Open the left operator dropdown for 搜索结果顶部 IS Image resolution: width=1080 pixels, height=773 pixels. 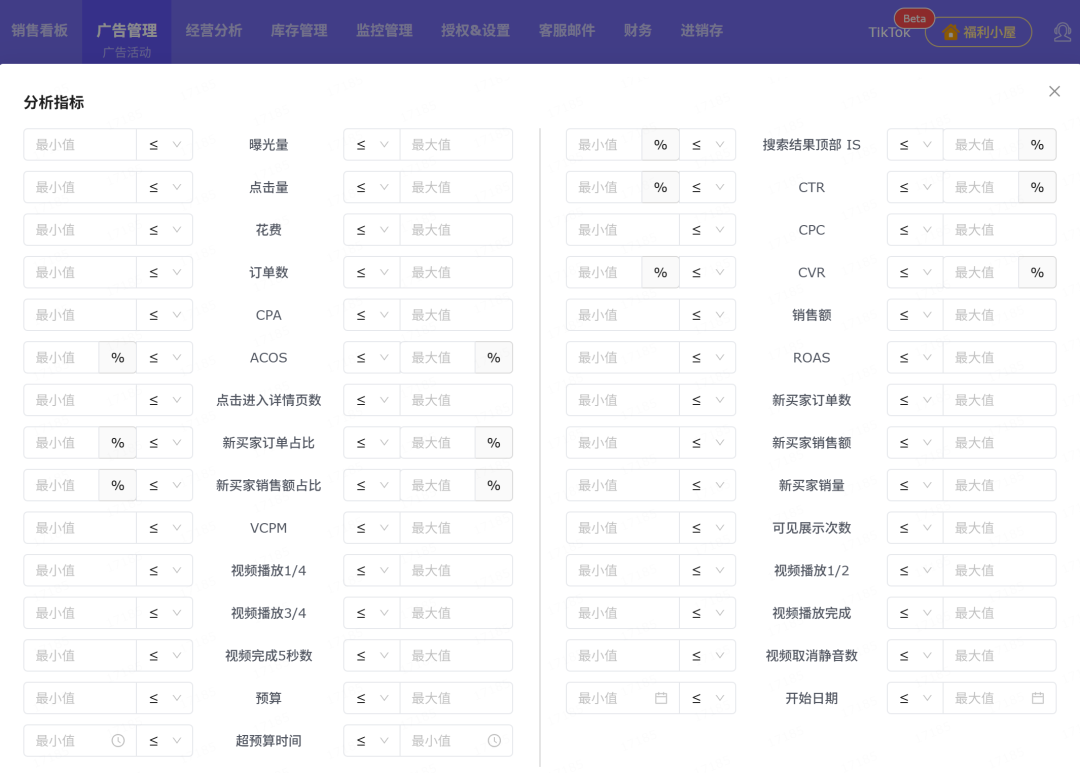point(707,145)
